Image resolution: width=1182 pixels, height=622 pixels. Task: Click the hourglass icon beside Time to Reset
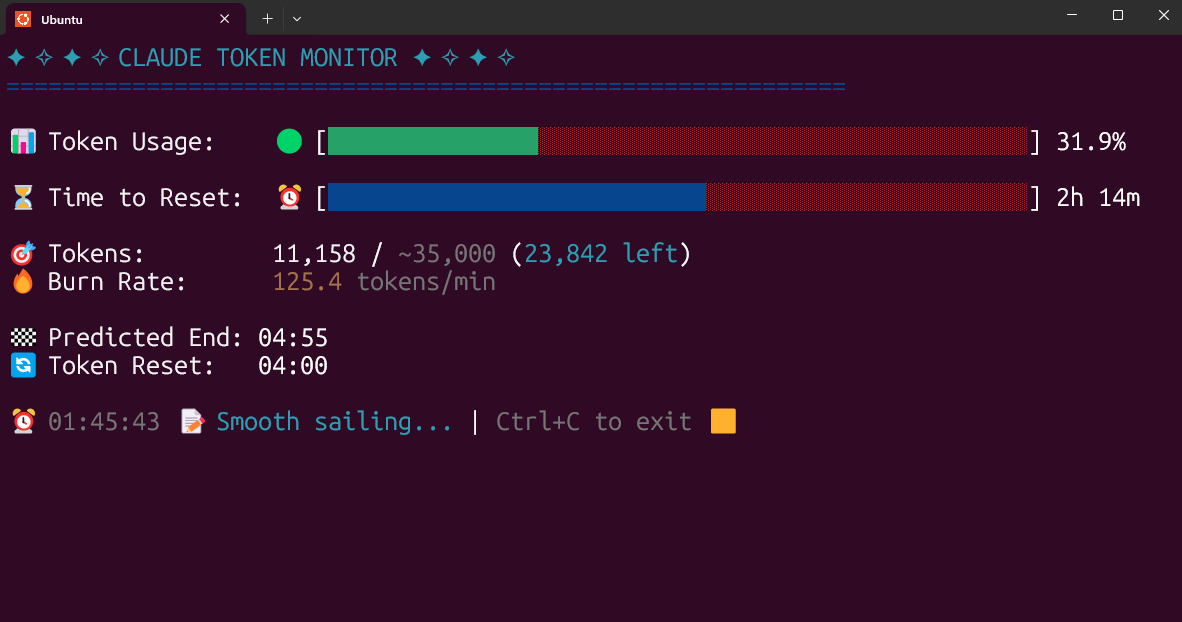pos(22,198)
